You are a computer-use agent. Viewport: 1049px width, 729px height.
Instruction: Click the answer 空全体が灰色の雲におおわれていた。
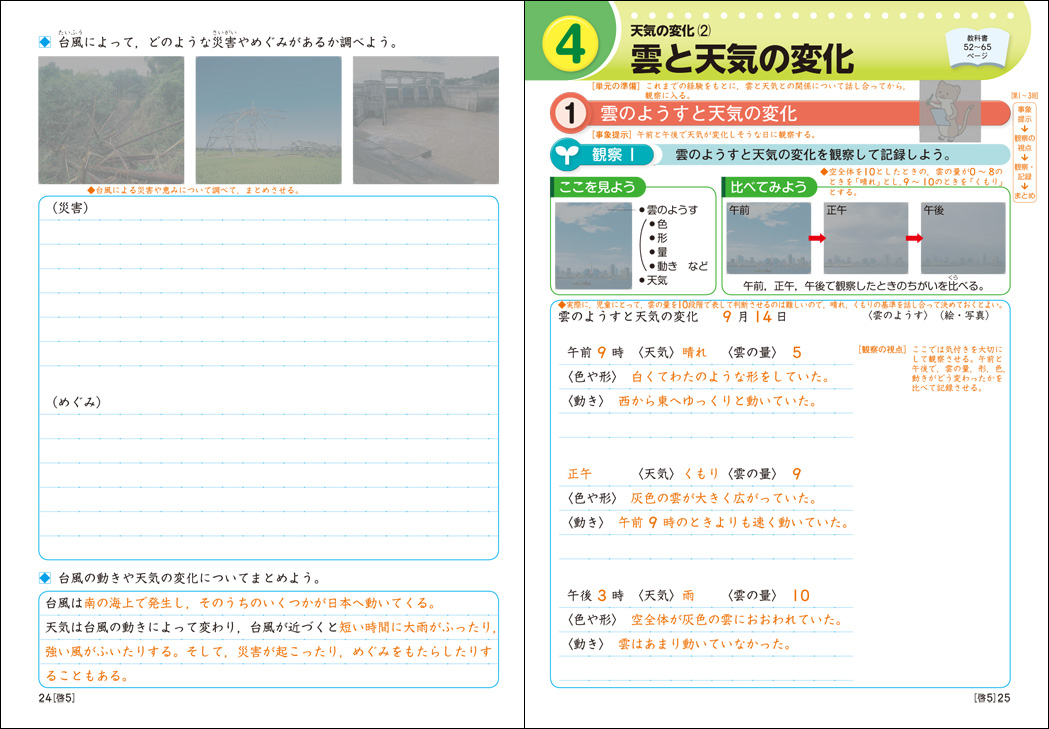pos(737,619)
